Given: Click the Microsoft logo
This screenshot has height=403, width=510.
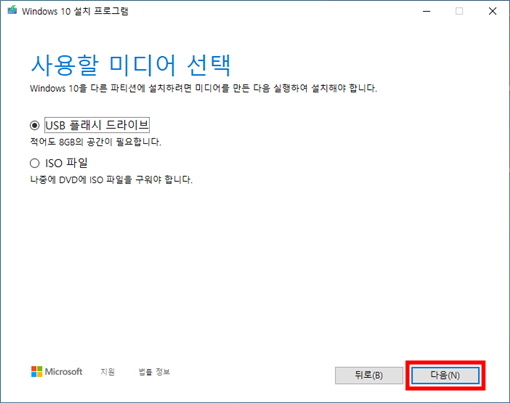Looking at the screenshot, I should point(57,372).
